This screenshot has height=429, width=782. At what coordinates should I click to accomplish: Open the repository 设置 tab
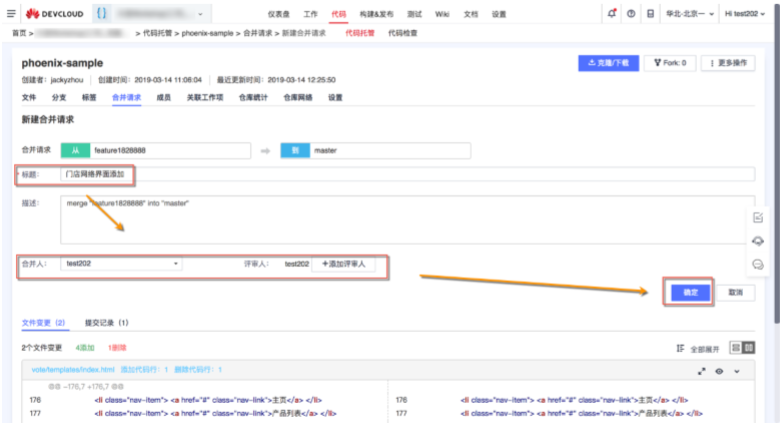335,97
